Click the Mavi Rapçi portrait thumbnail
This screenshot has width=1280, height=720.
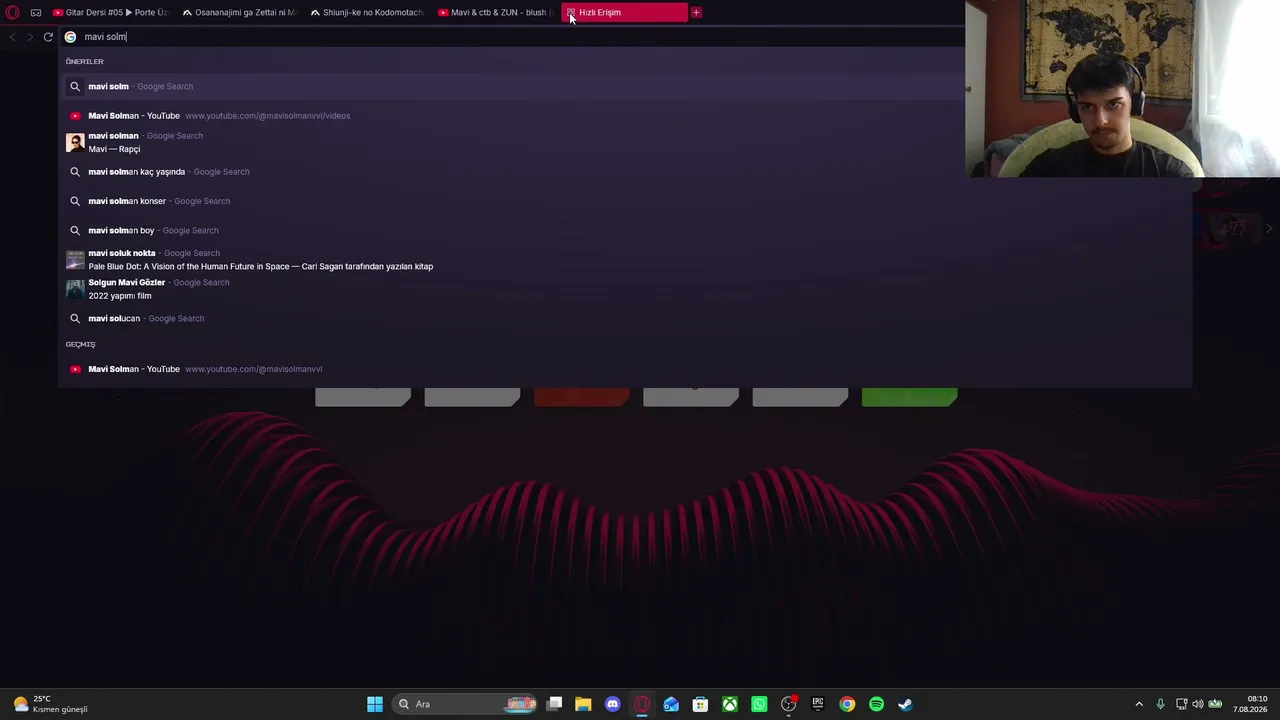point(75,142)
